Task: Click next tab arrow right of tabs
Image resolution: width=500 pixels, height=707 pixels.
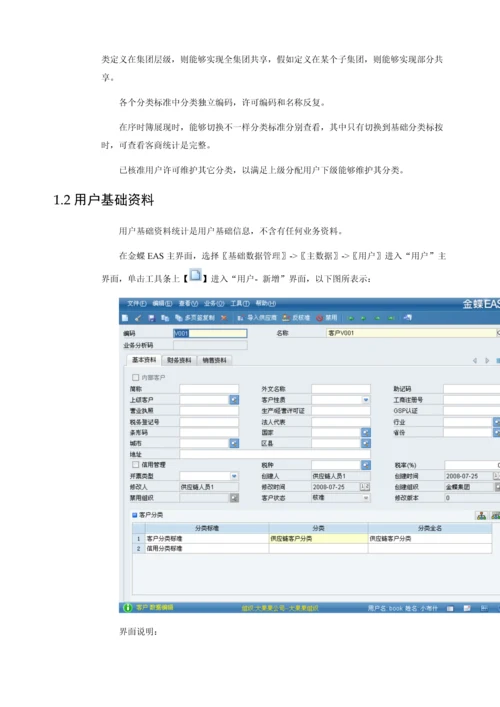Action: tap(487, 360)
